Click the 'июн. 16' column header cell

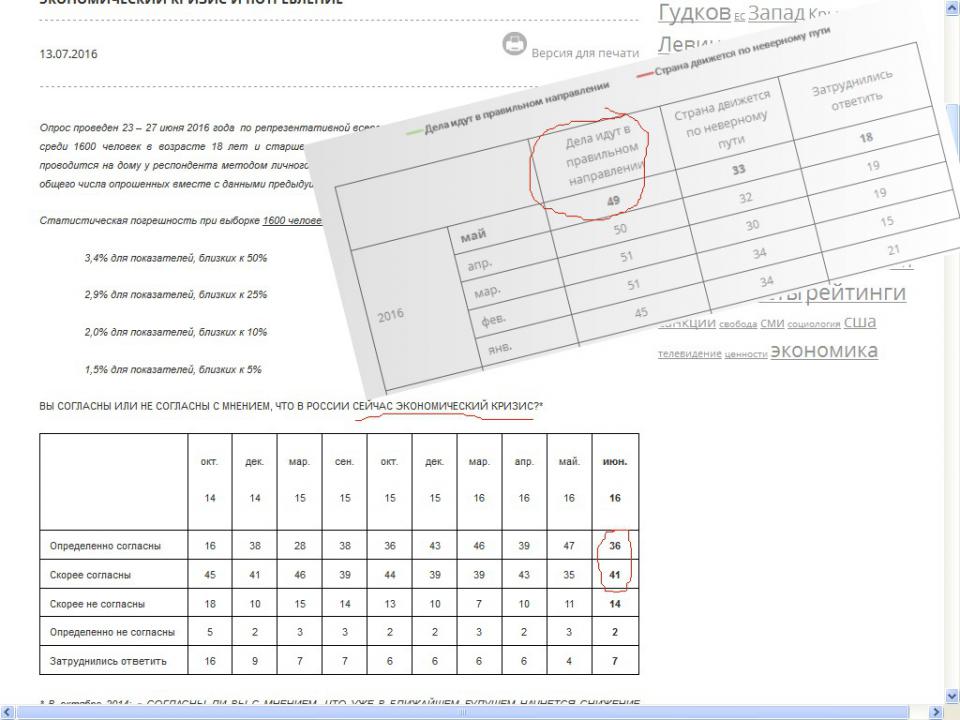tap(615, 482)
